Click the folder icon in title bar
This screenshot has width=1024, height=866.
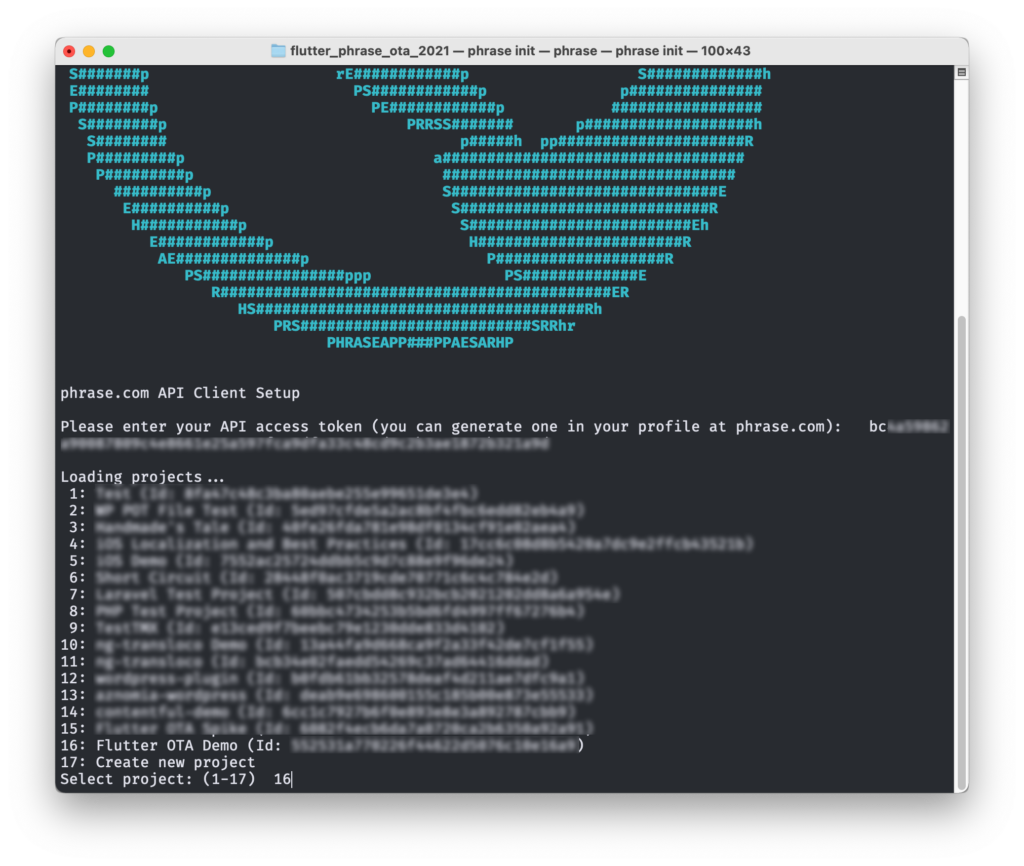pyautogui.click(x=278, y=51)
